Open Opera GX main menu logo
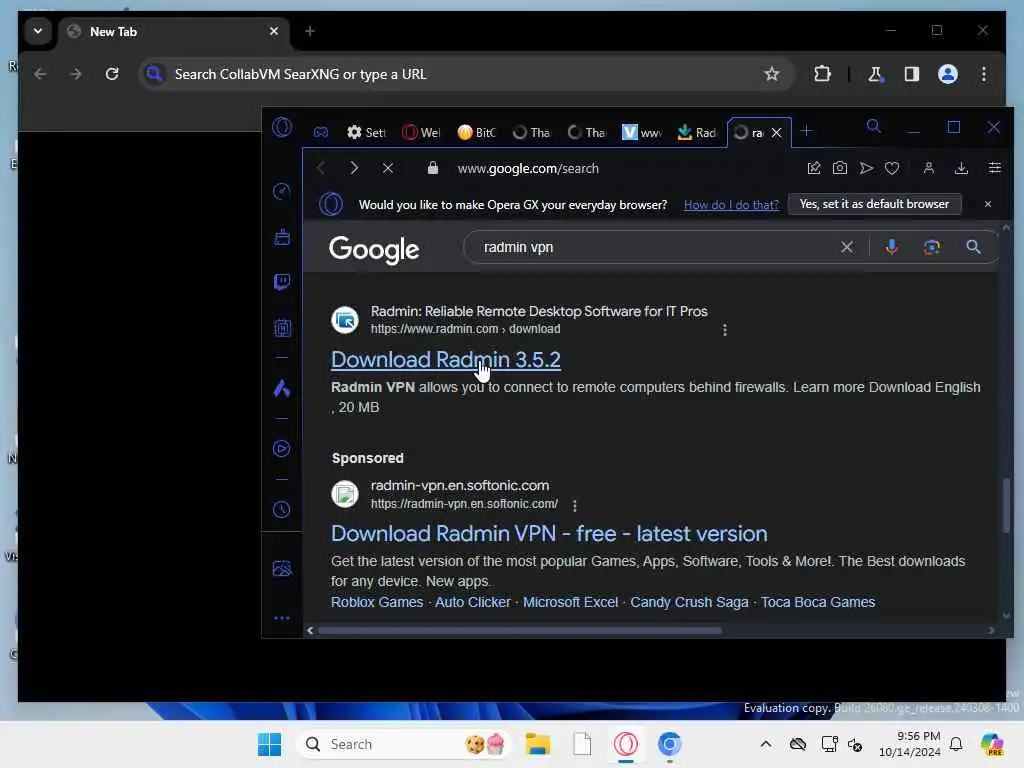Image resolution: width=1024 pixels, height=768 pixels. [282, 127]
